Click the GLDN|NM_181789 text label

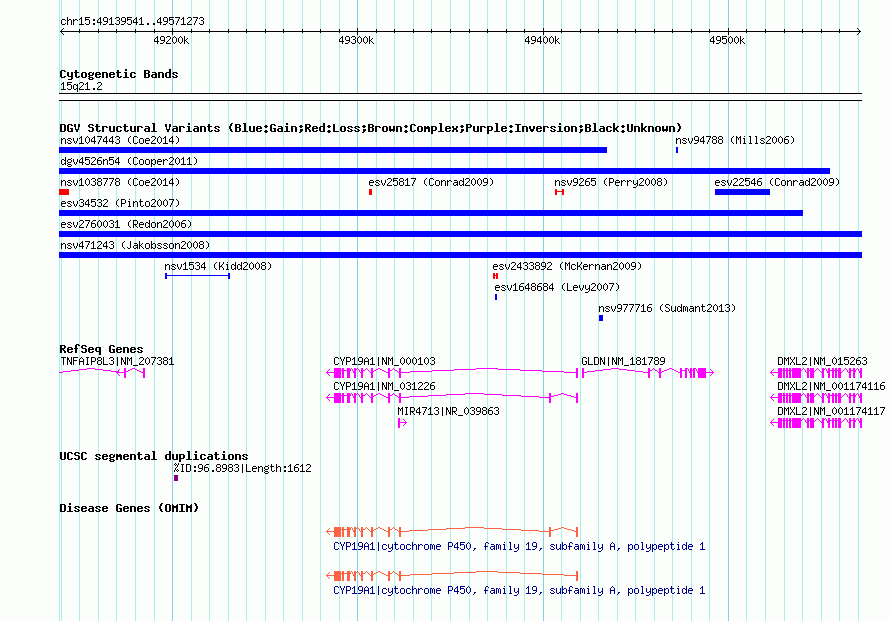pos(623,361)
